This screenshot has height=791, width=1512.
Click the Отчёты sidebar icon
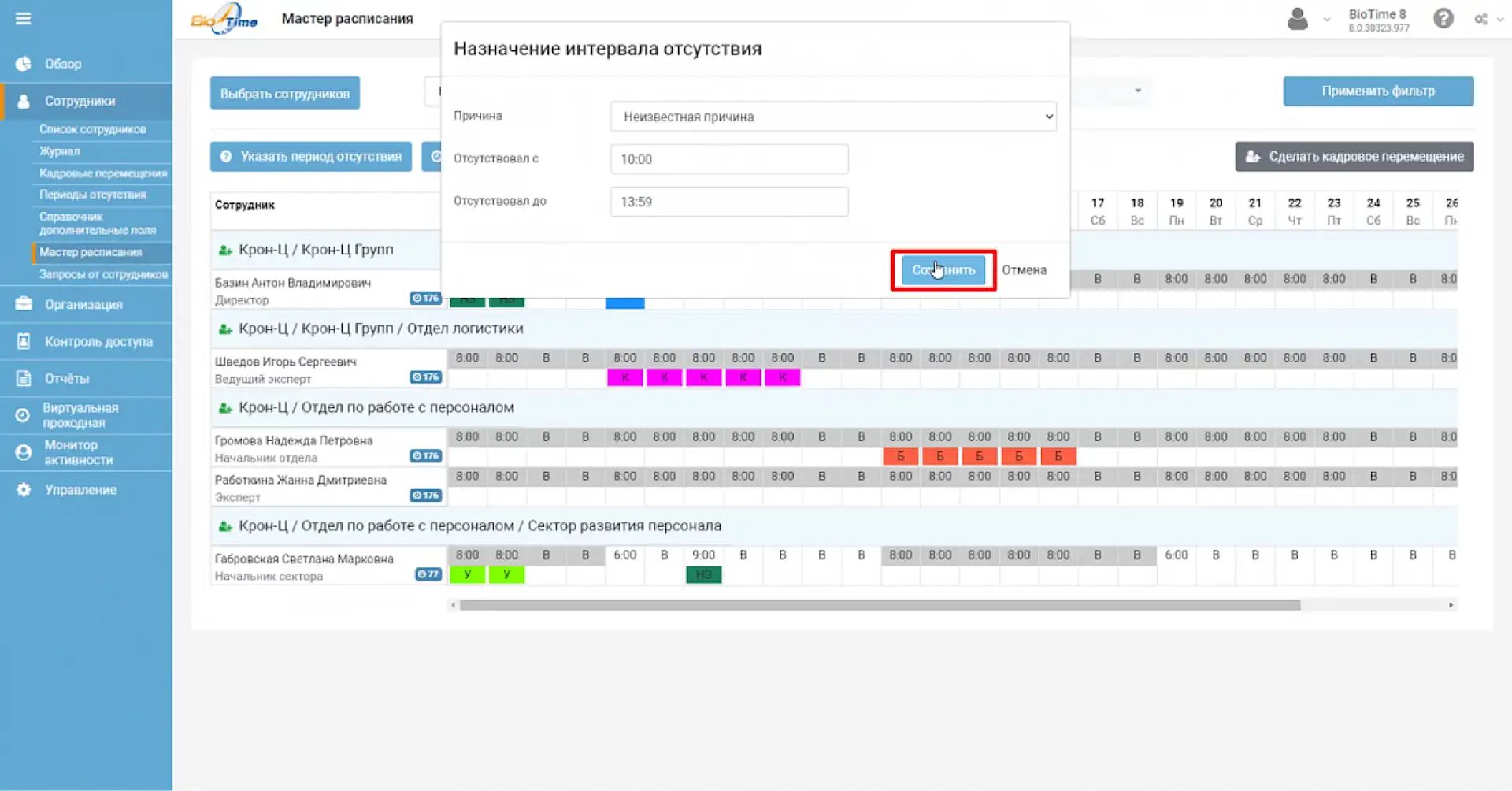pyautogui.click(x=22, y=377)
